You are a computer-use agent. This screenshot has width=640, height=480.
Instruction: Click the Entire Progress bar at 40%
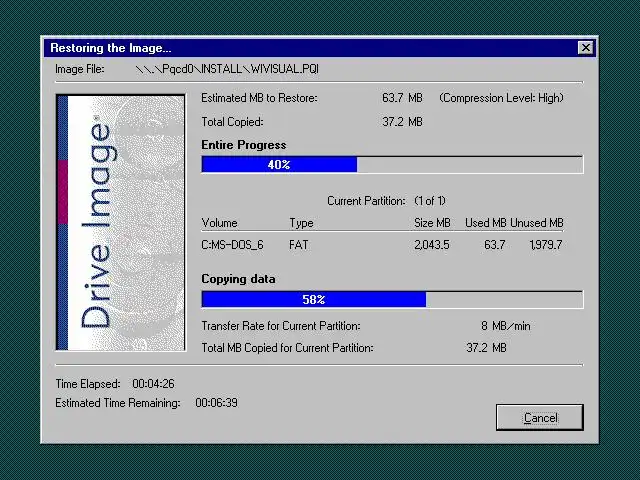click(x=392, y=164)
